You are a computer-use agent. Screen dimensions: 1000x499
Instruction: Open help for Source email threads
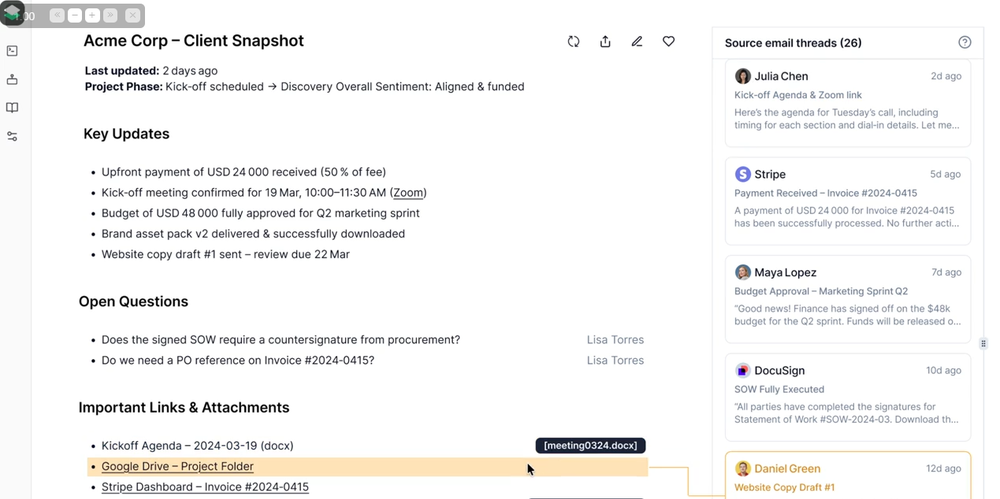coord(965,42)
